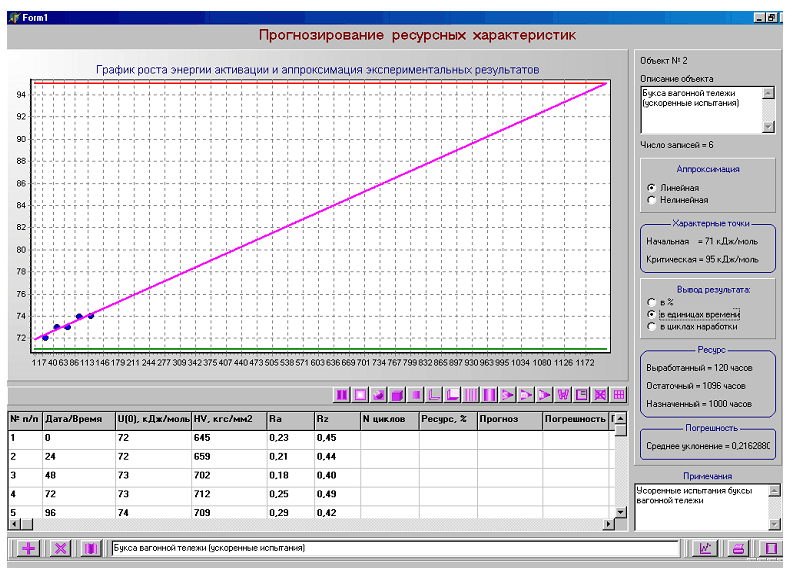
Task: Click HV value 702 in row 3
Action: [202, 475]
